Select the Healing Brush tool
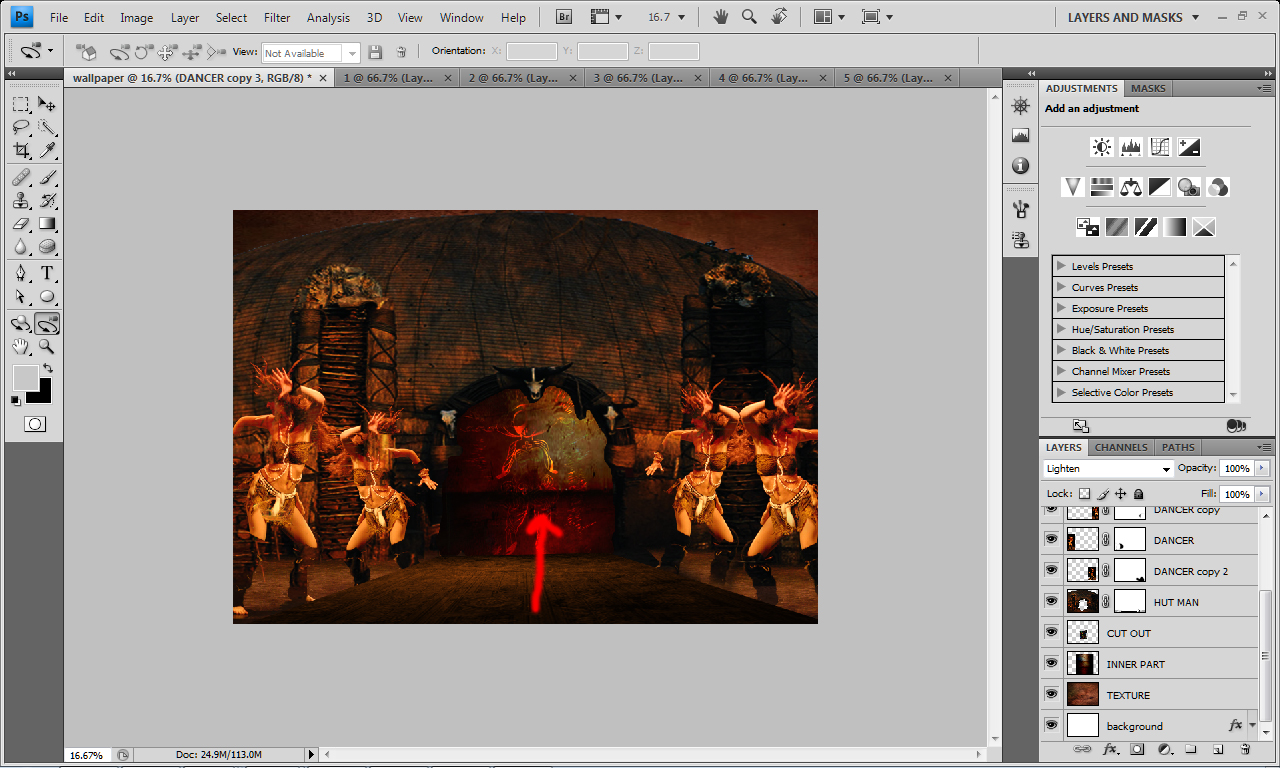The height and width of the screenshot is (768, 1280). 21,177
